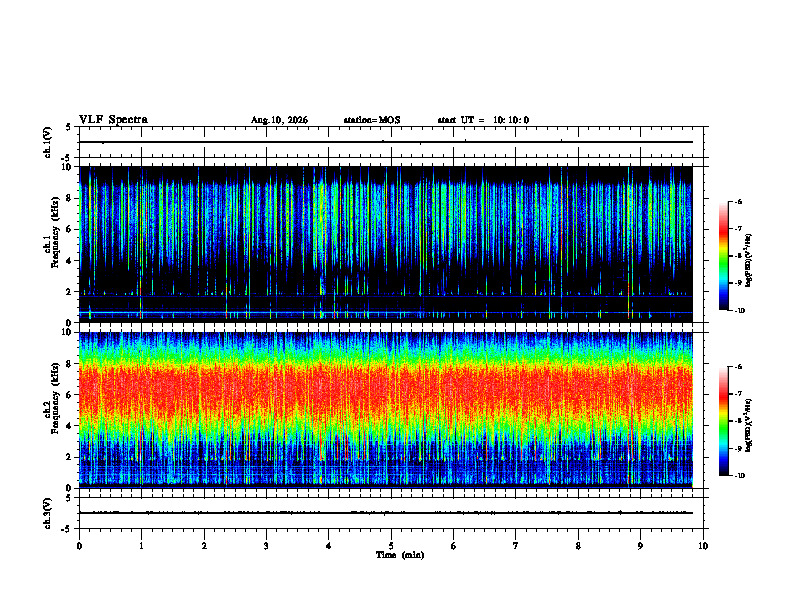This screenshot has height=612, width=792.
Task: Click inside the ch.1 spectrogram panel
Action: click(x=386, y=244)
